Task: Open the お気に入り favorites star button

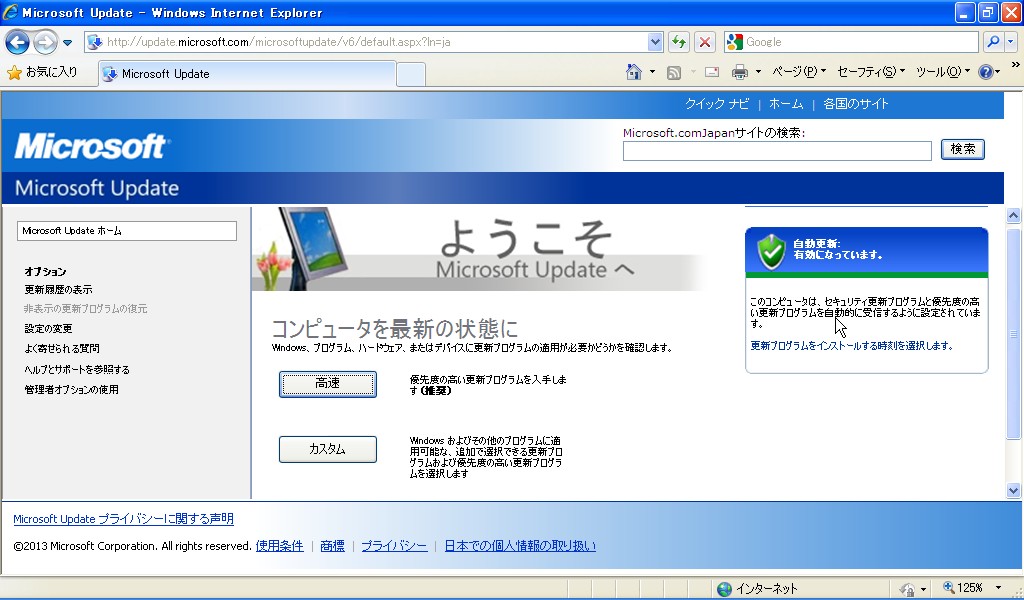Action: pos(42,72)
